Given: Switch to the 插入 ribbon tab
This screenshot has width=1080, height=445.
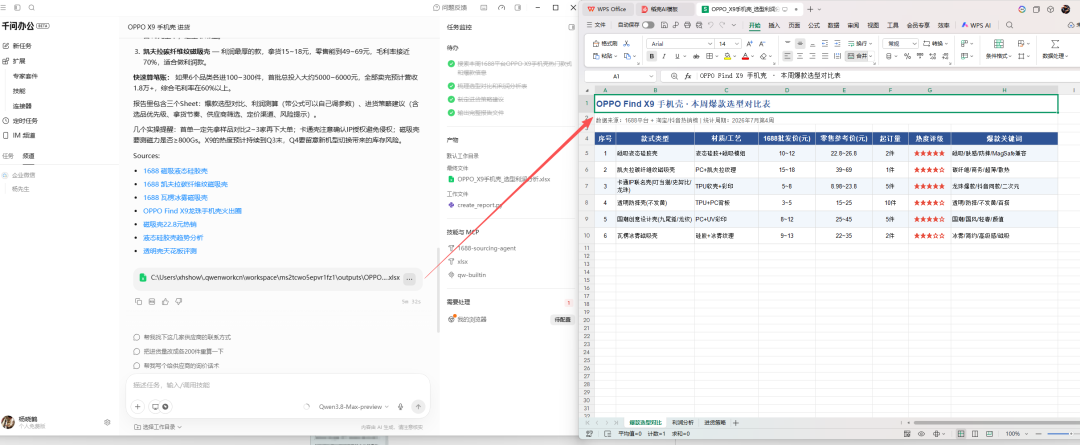Looking at the screenshot, I should coord(774,25).
